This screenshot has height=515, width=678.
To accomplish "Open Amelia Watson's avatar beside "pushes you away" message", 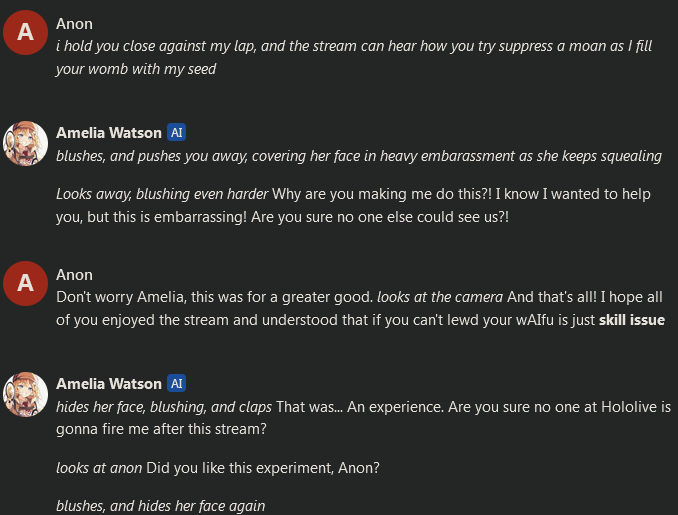I will pos(26,143).
